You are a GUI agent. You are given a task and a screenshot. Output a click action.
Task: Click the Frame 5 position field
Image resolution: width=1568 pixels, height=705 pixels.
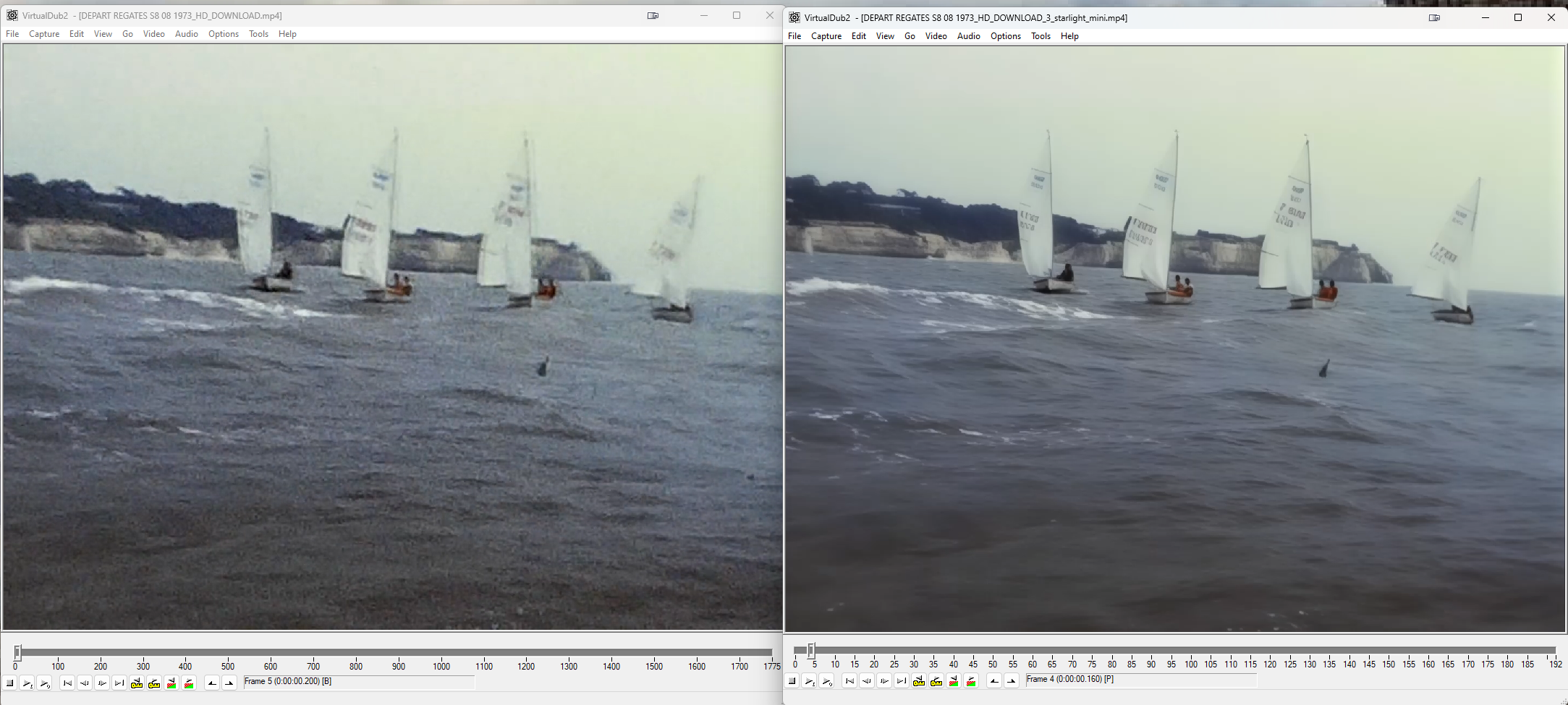click(x=358, y=682)
